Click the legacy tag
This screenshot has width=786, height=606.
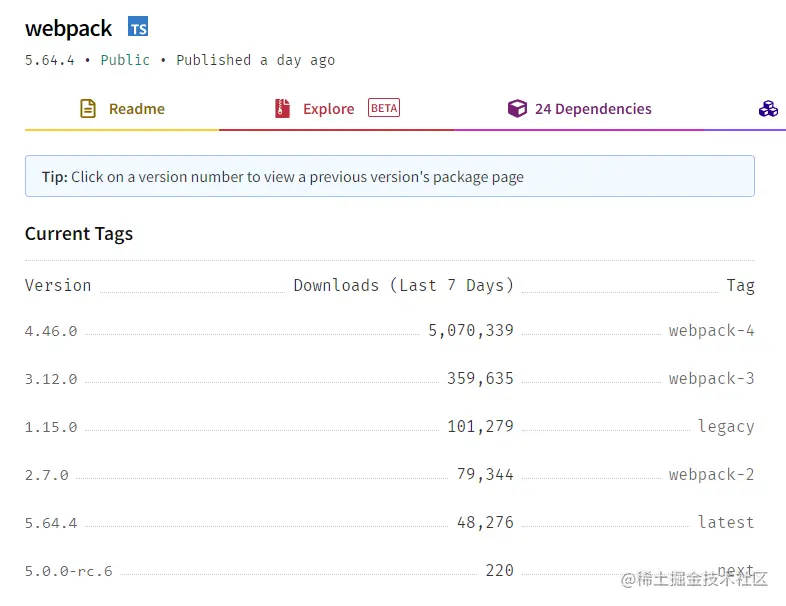tap(726, 427)
